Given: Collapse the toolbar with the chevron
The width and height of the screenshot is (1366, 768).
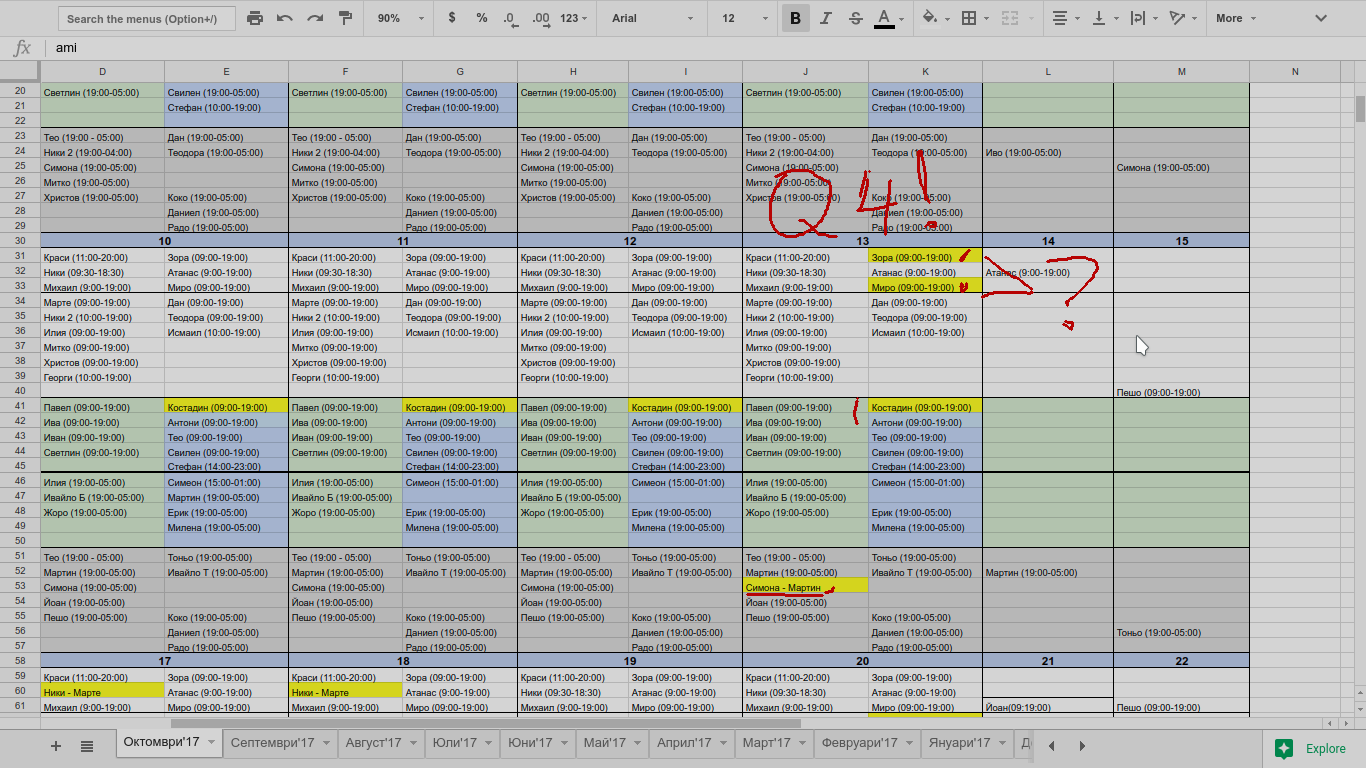Looking at the screenshot, I should pyautogui.click(x=1320, y=18).
